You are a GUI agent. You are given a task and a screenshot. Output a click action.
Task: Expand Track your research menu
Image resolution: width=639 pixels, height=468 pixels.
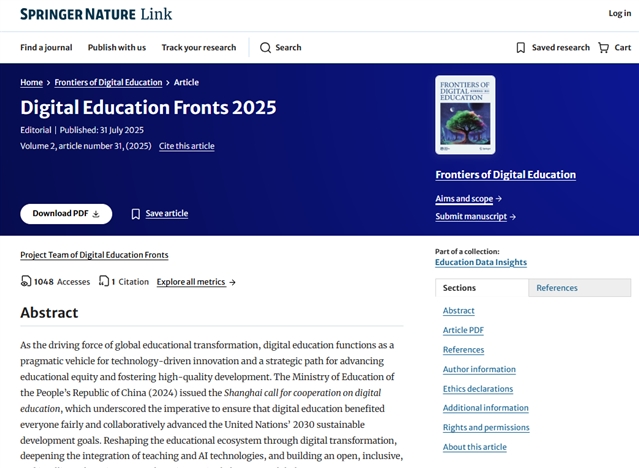(x=199, y=48)
